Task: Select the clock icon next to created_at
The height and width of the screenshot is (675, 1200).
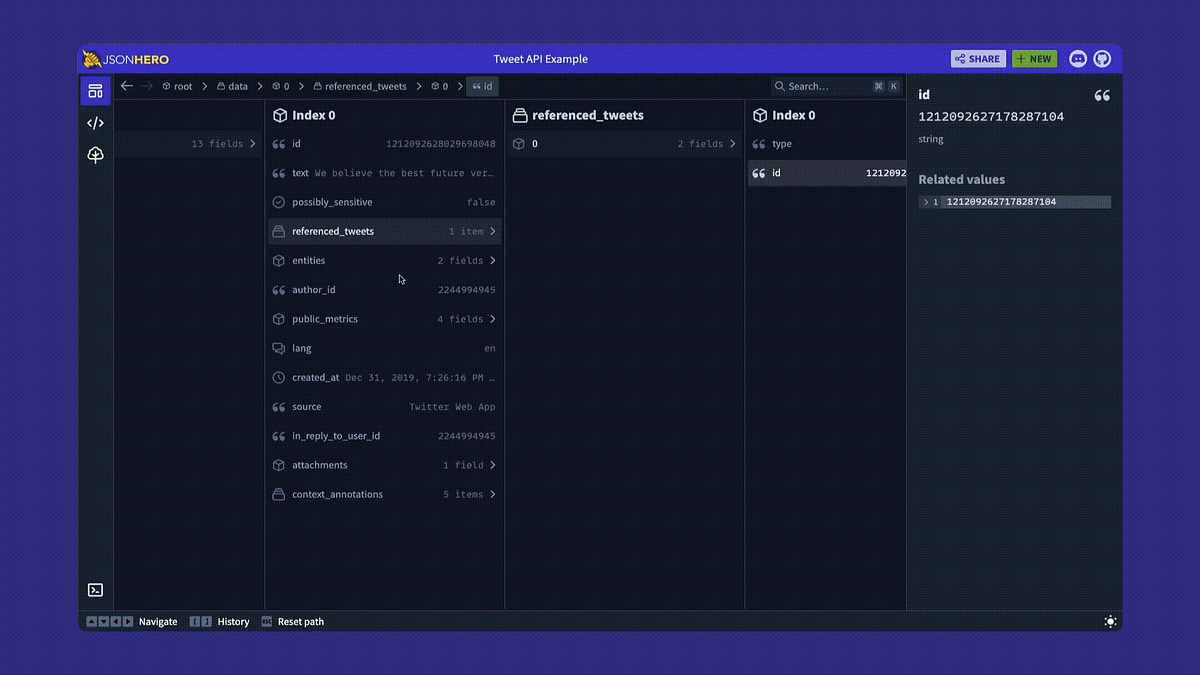Action: tap(278, 377)
